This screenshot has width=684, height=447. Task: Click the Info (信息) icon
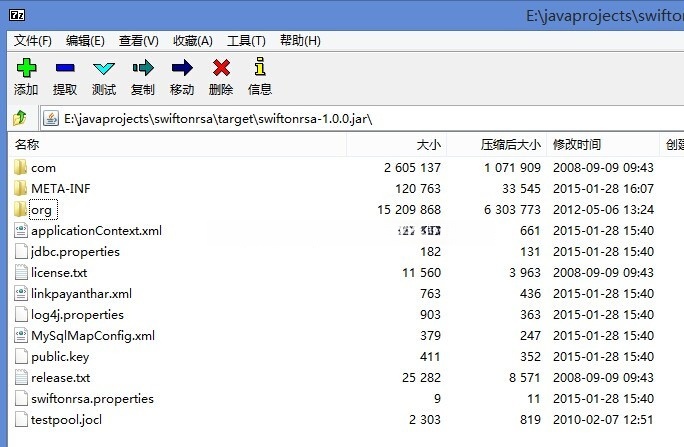260,67
